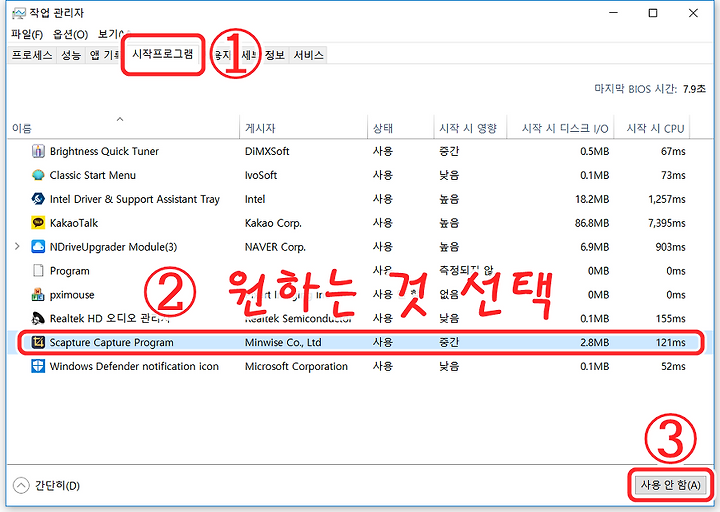
Task: Select the pximouse startup entry
Action: point(72,295)
